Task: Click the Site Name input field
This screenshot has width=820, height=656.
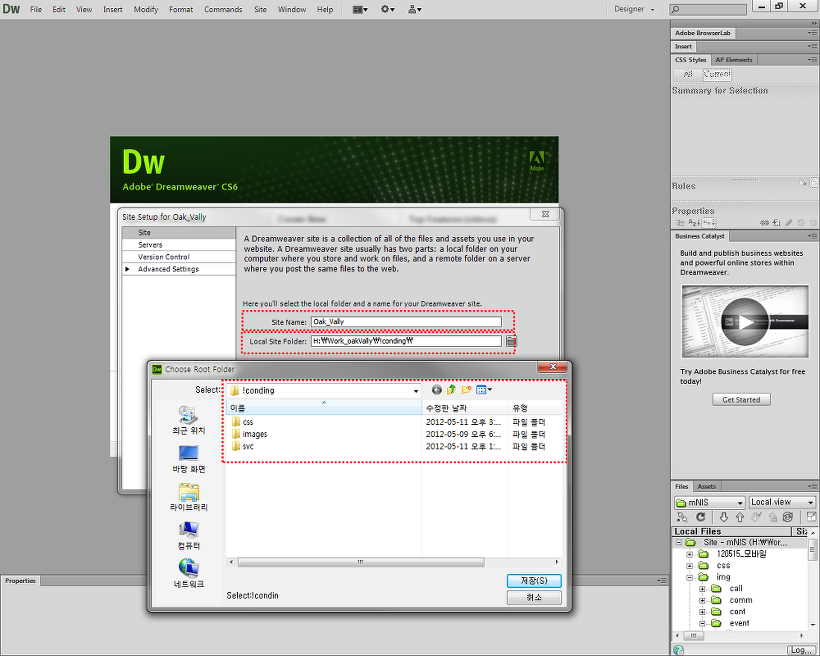Action: coord(406,322)
